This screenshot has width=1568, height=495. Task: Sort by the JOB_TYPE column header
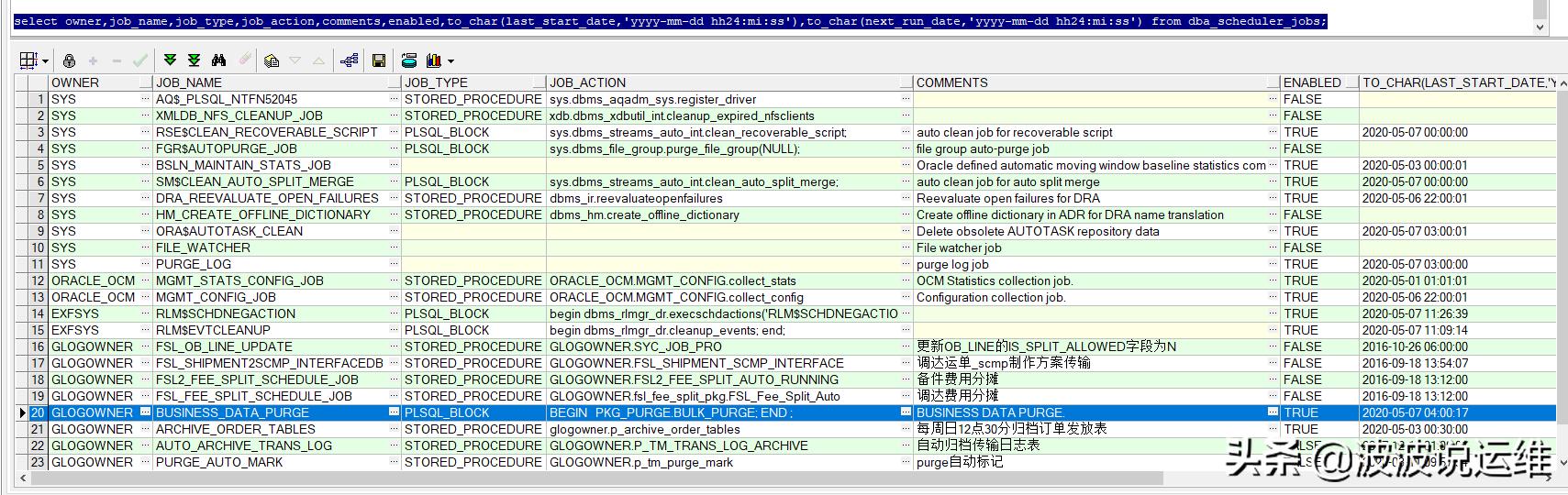(x=474, y=82)
